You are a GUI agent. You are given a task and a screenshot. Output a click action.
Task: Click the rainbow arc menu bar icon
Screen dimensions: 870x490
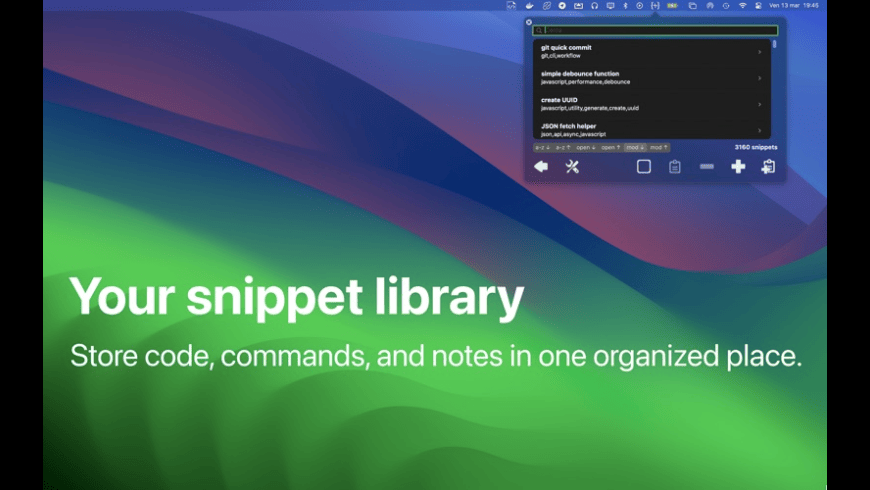710,6
